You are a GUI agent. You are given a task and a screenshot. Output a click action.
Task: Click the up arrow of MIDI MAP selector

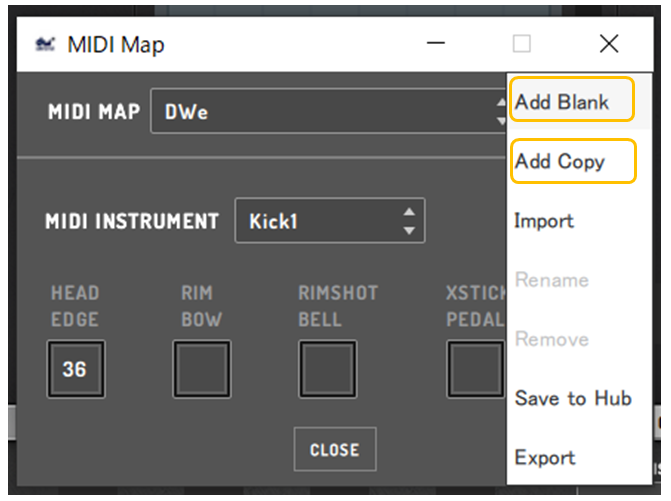click(x=501, y=102)
